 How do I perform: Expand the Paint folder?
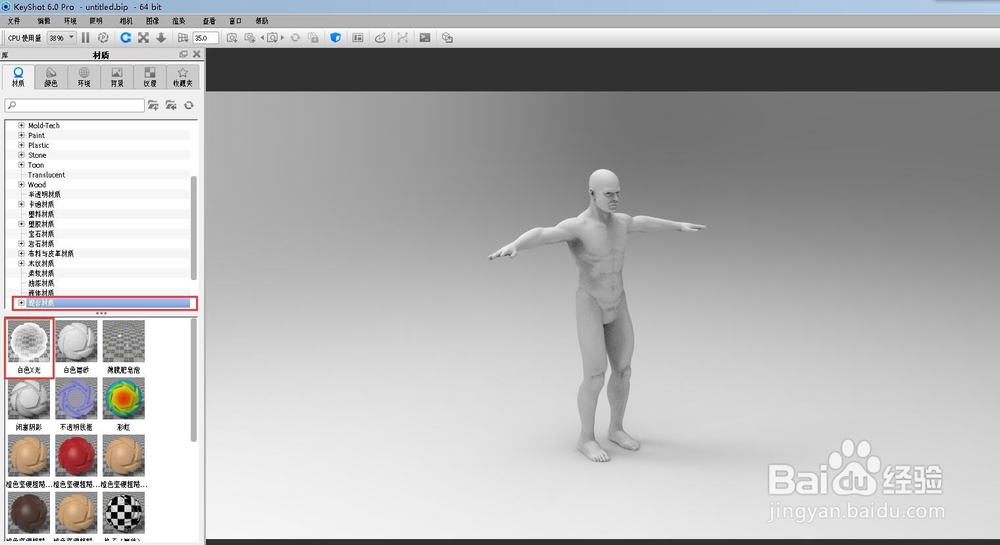tap(21, 135)
